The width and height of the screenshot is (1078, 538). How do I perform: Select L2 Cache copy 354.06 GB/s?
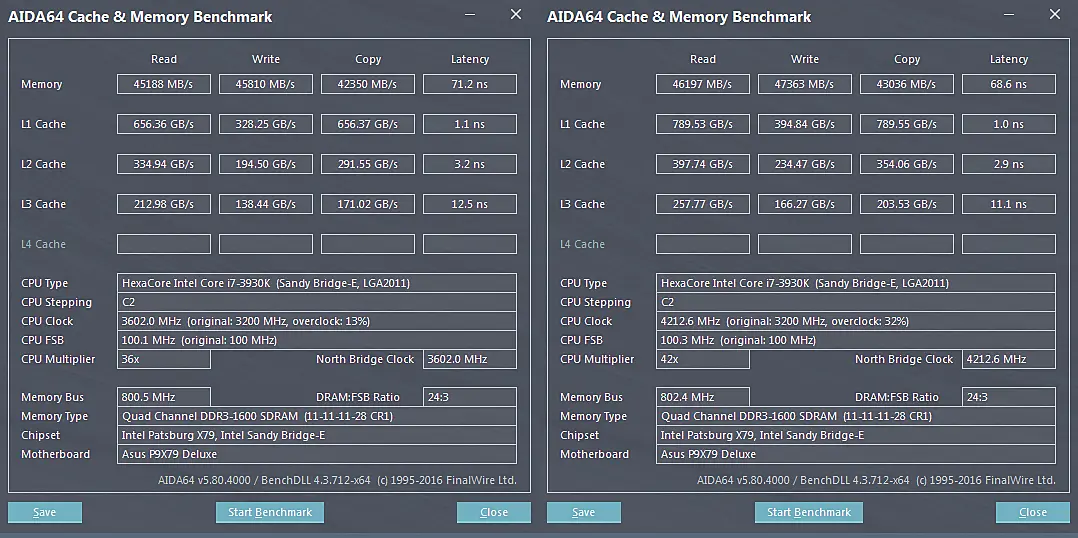pyautogui.click(x=907, y=164)
